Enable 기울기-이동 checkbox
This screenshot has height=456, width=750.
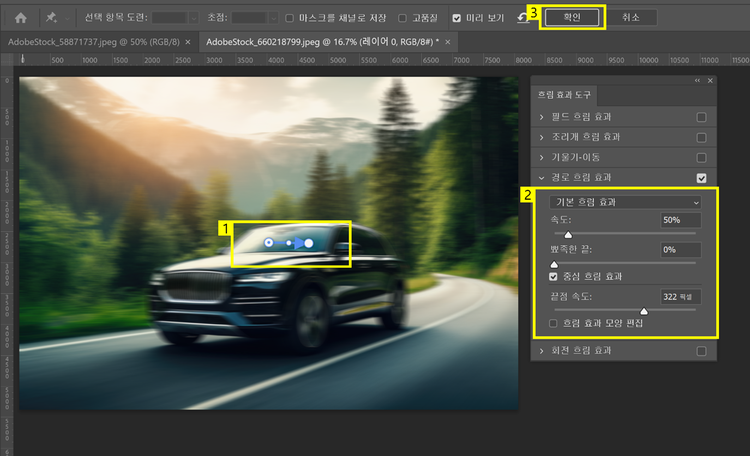[x=701, y=157]
